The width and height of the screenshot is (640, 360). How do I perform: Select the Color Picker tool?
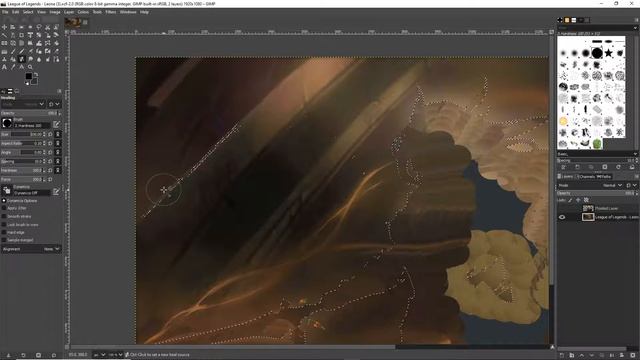(13, 67)
